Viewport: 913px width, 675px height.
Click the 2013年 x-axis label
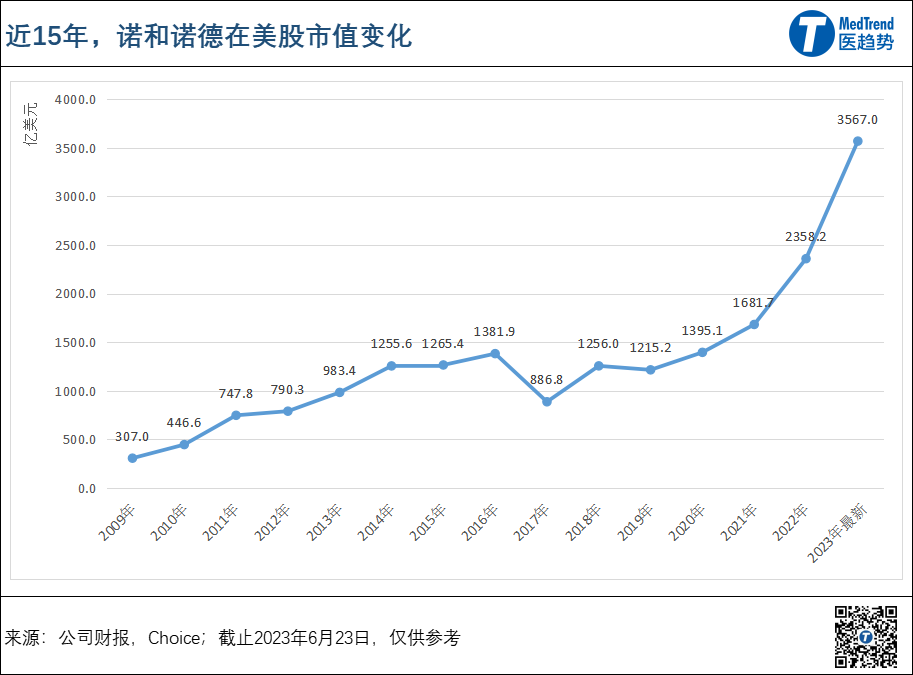324,522
